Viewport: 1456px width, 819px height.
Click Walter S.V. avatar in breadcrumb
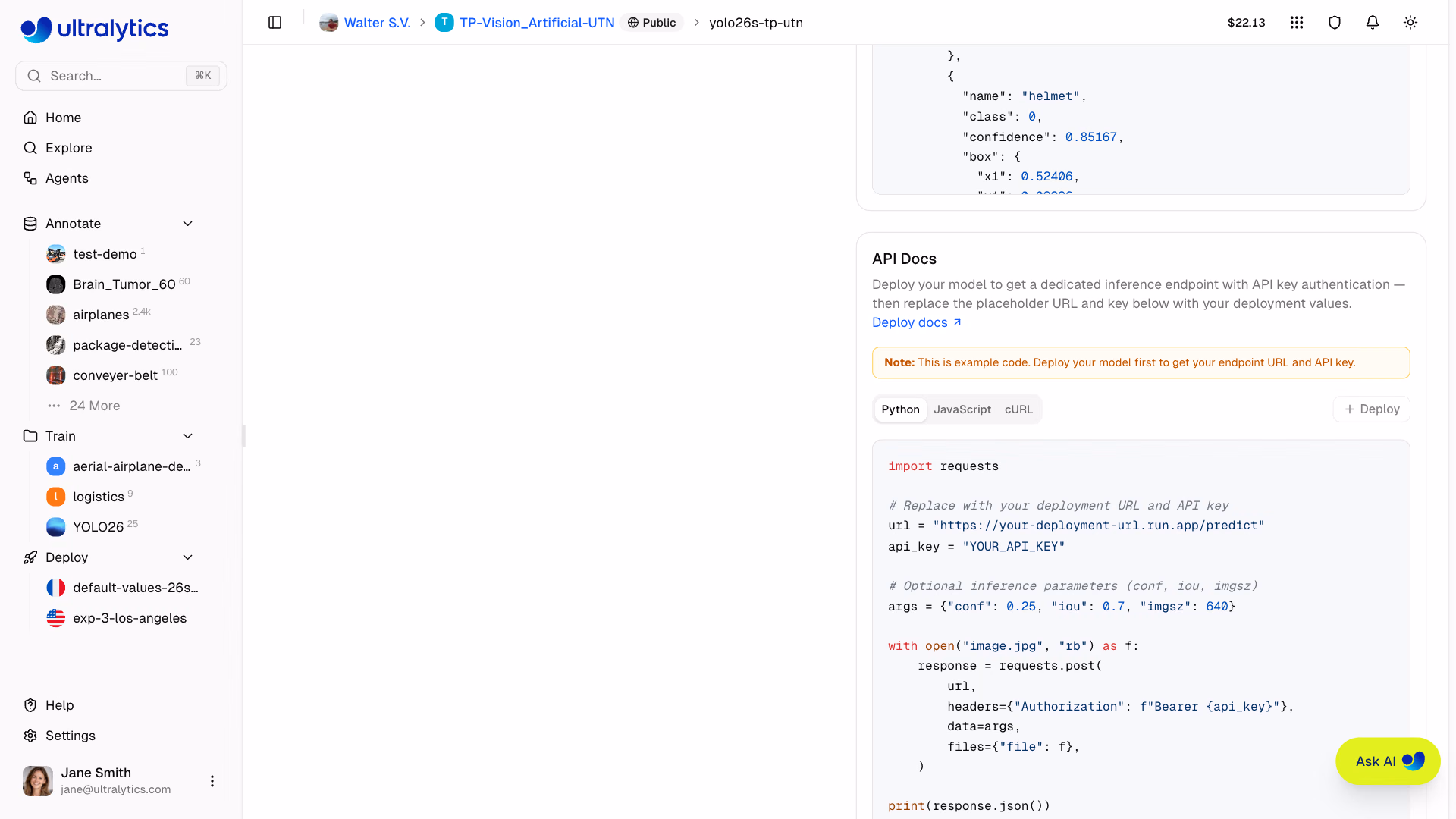[x=329, y=23]
